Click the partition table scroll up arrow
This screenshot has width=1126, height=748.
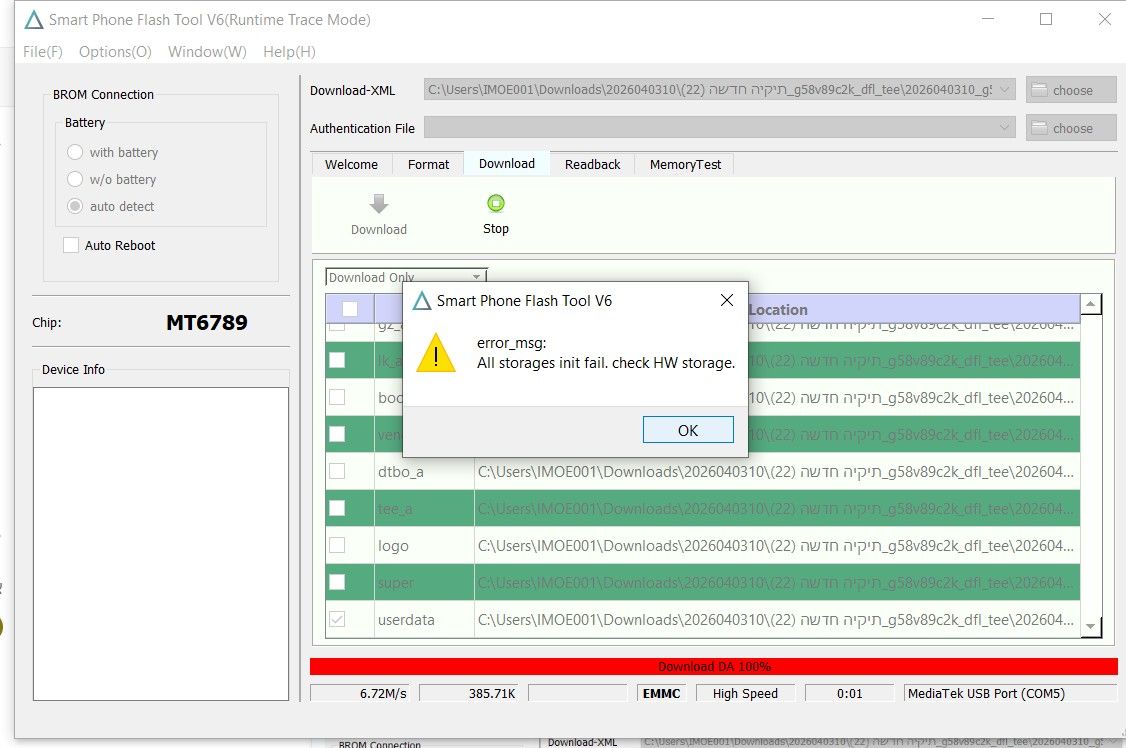(x=1090, y=304)
